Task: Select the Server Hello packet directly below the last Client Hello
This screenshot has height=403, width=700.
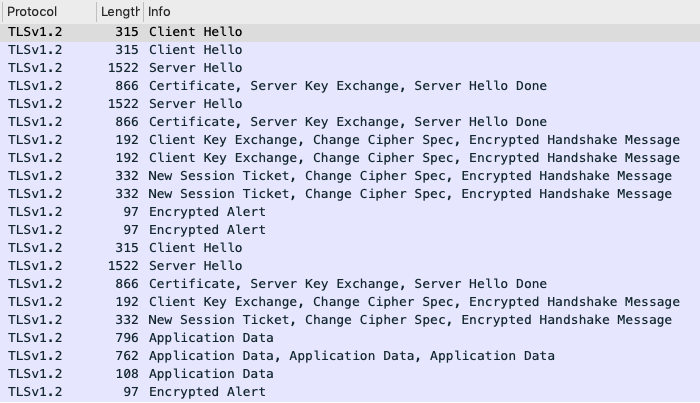Action: pyautogui.click(x=350, y=266)
